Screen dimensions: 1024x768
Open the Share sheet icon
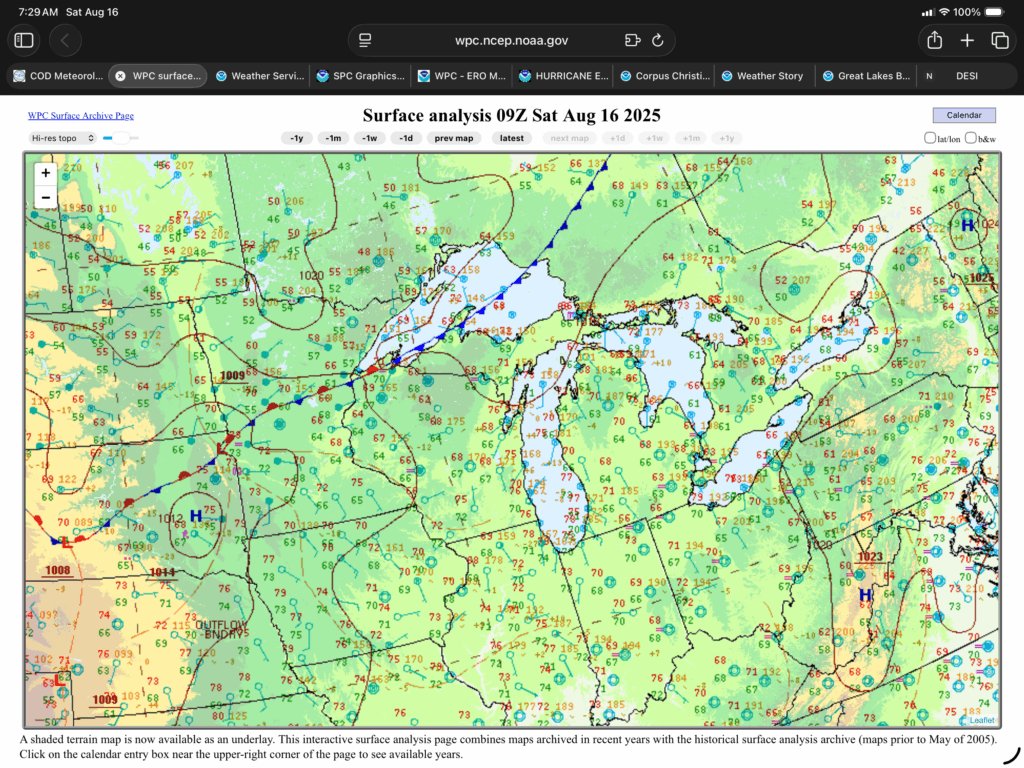pos(935,40)
